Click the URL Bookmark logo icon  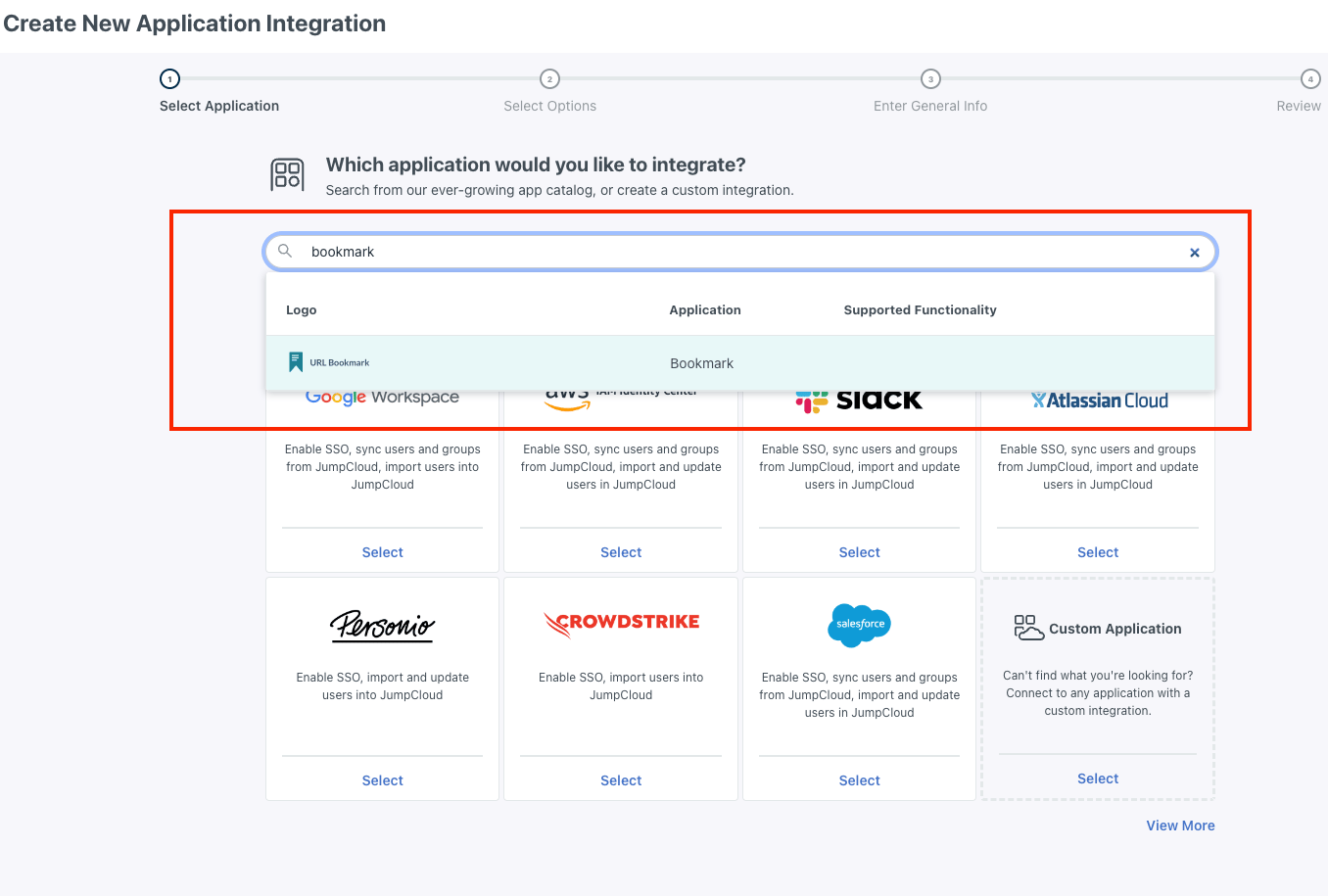(x=296, y=362)
